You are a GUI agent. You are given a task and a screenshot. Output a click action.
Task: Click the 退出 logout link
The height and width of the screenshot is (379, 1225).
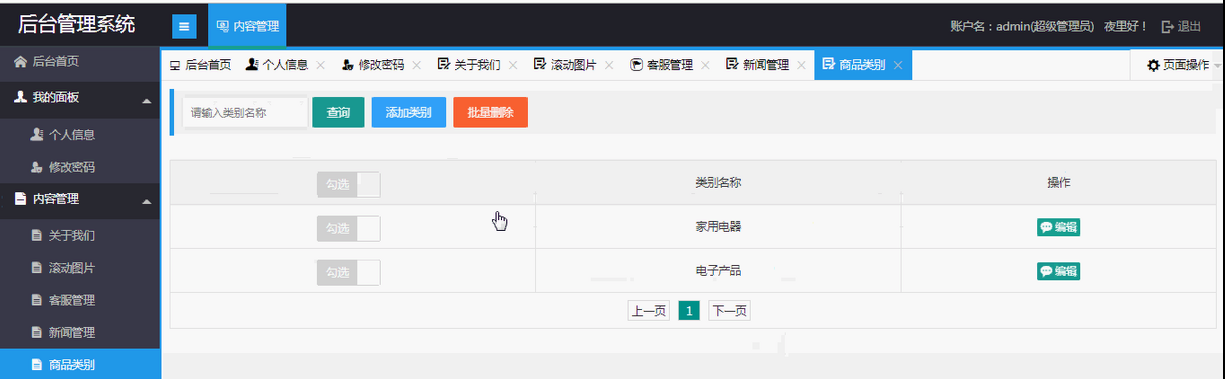[x=1181, y=27]
